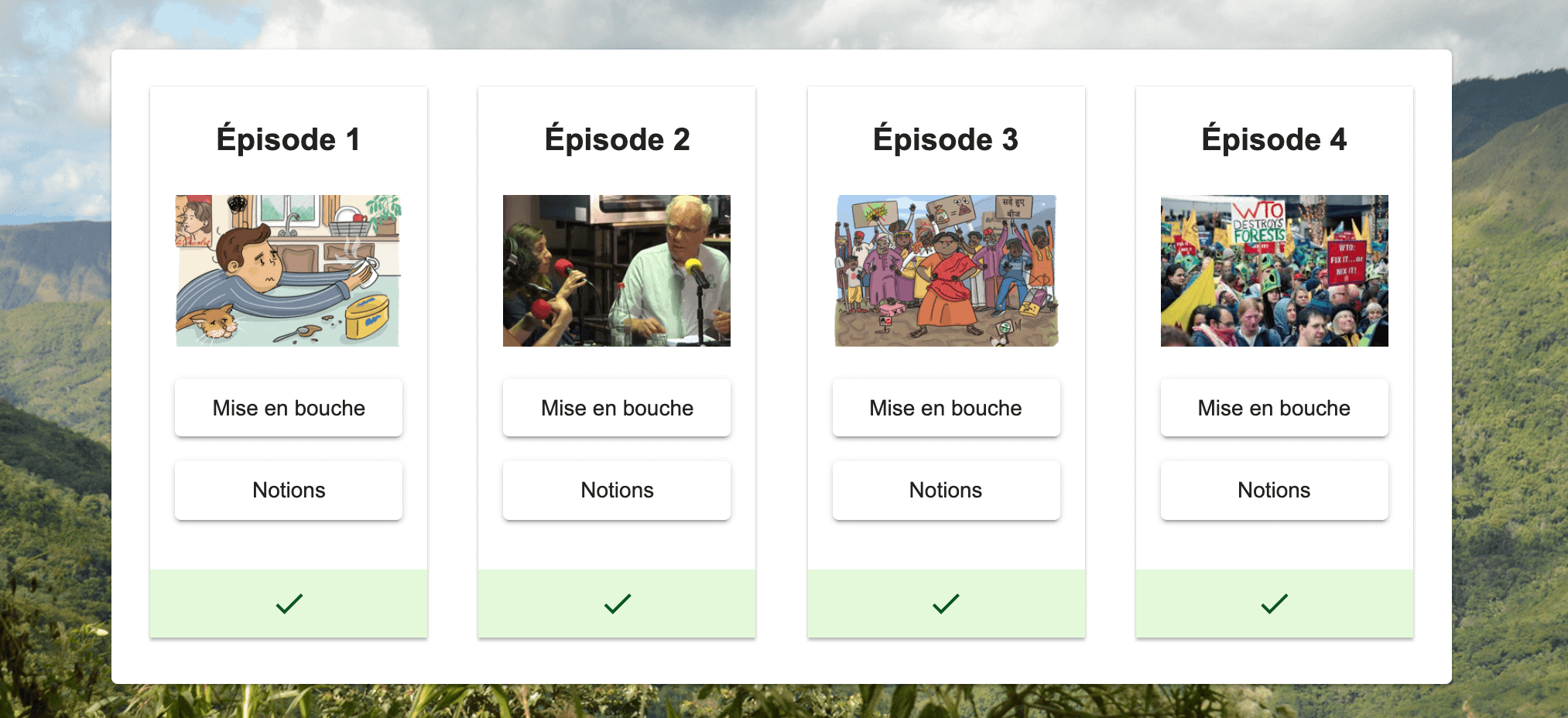Select the WTO Destroys Forests photo thumbnail
1568x718 pixels.
(x=1274, y=271)
